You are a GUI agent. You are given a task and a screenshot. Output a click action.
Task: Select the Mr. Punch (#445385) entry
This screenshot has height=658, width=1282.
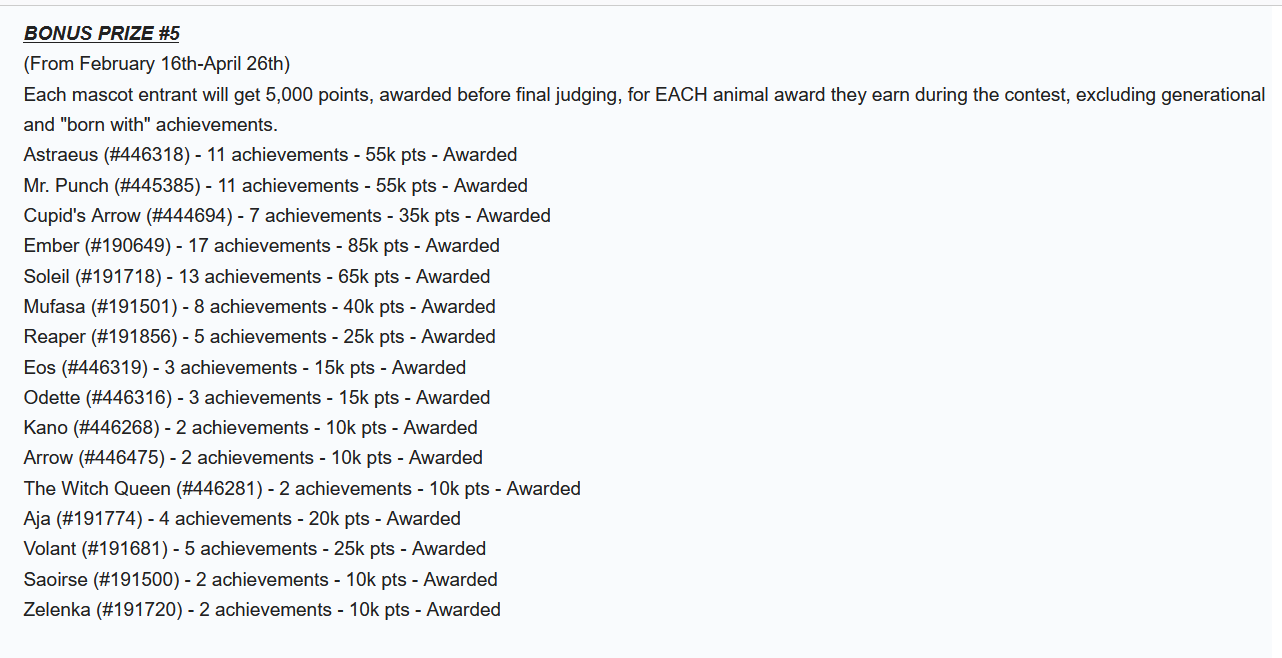click(x=276, y=185)
